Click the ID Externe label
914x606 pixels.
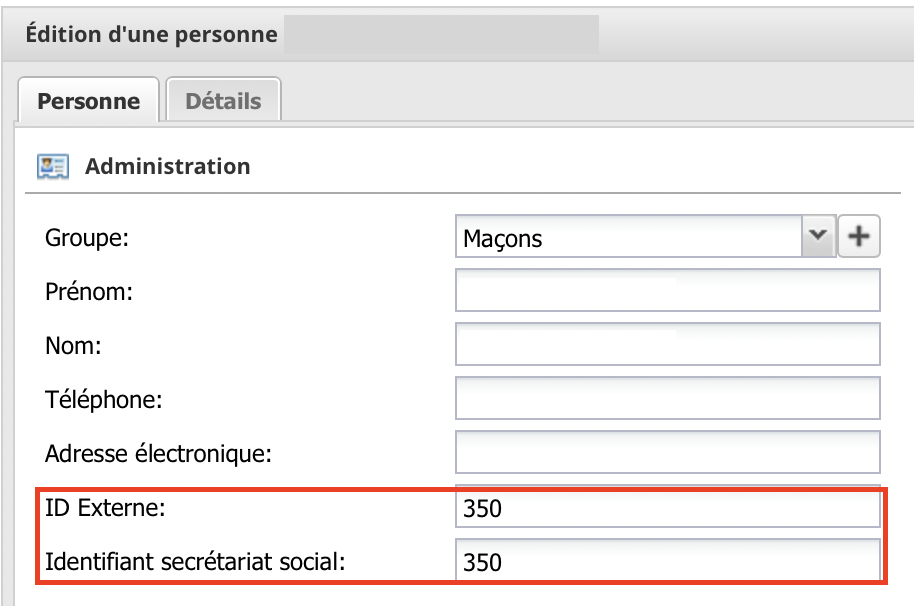pyautogui.click(x=106, y=508)
